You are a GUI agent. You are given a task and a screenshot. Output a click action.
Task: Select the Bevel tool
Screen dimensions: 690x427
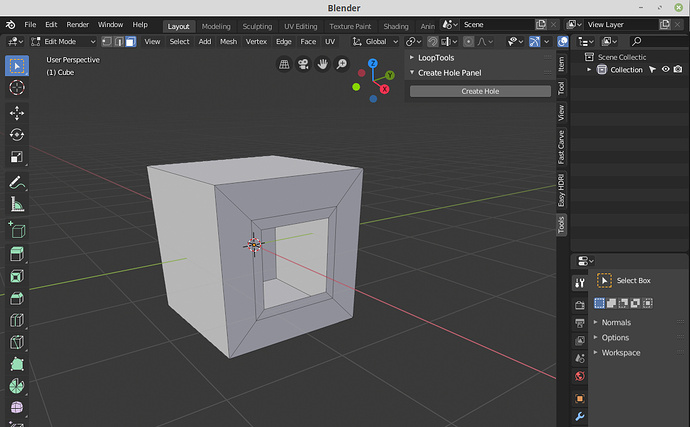pyautogui.click(x=17, y=298)
